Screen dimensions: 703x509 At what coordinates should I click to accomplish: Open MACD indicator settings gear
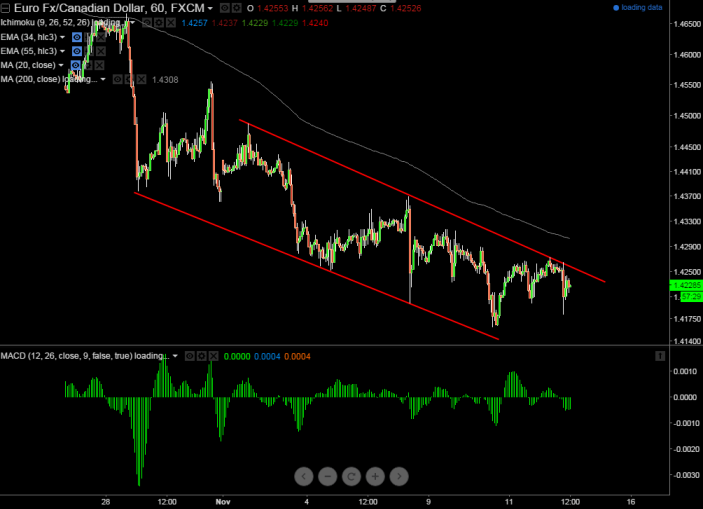[x=201, y=356]
